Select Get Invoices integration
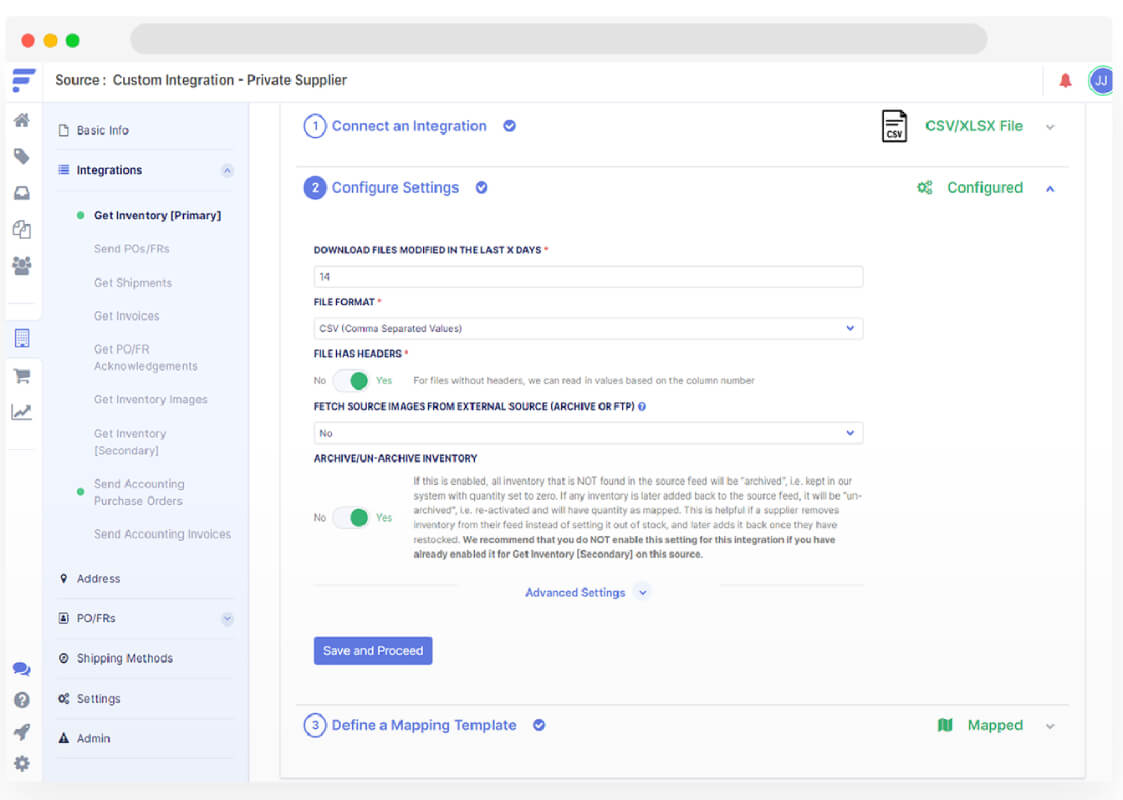 127,316
